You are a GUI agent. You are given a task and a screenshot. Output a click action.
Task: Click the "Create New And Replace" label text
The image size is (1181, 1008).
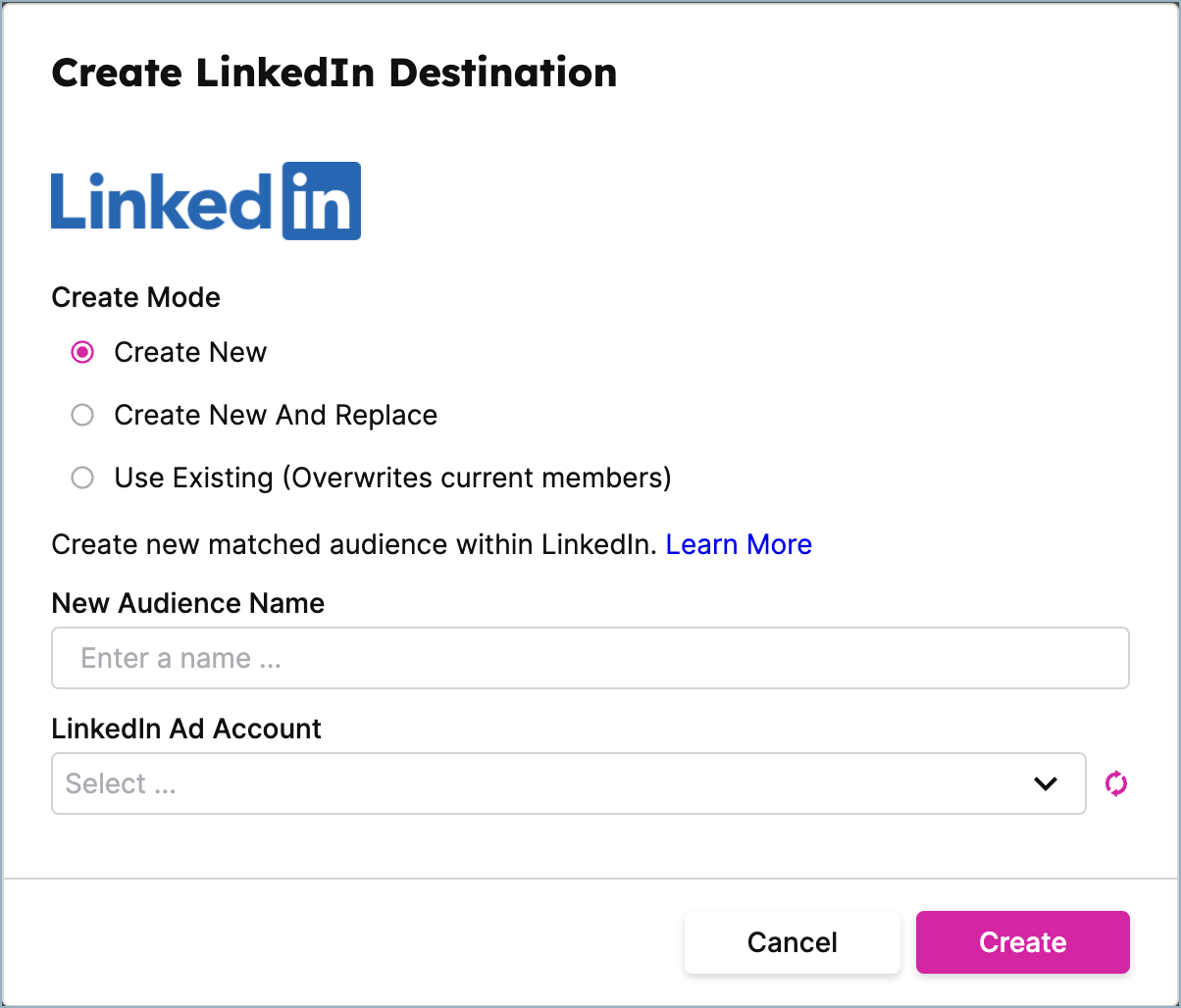pos(276,416)
